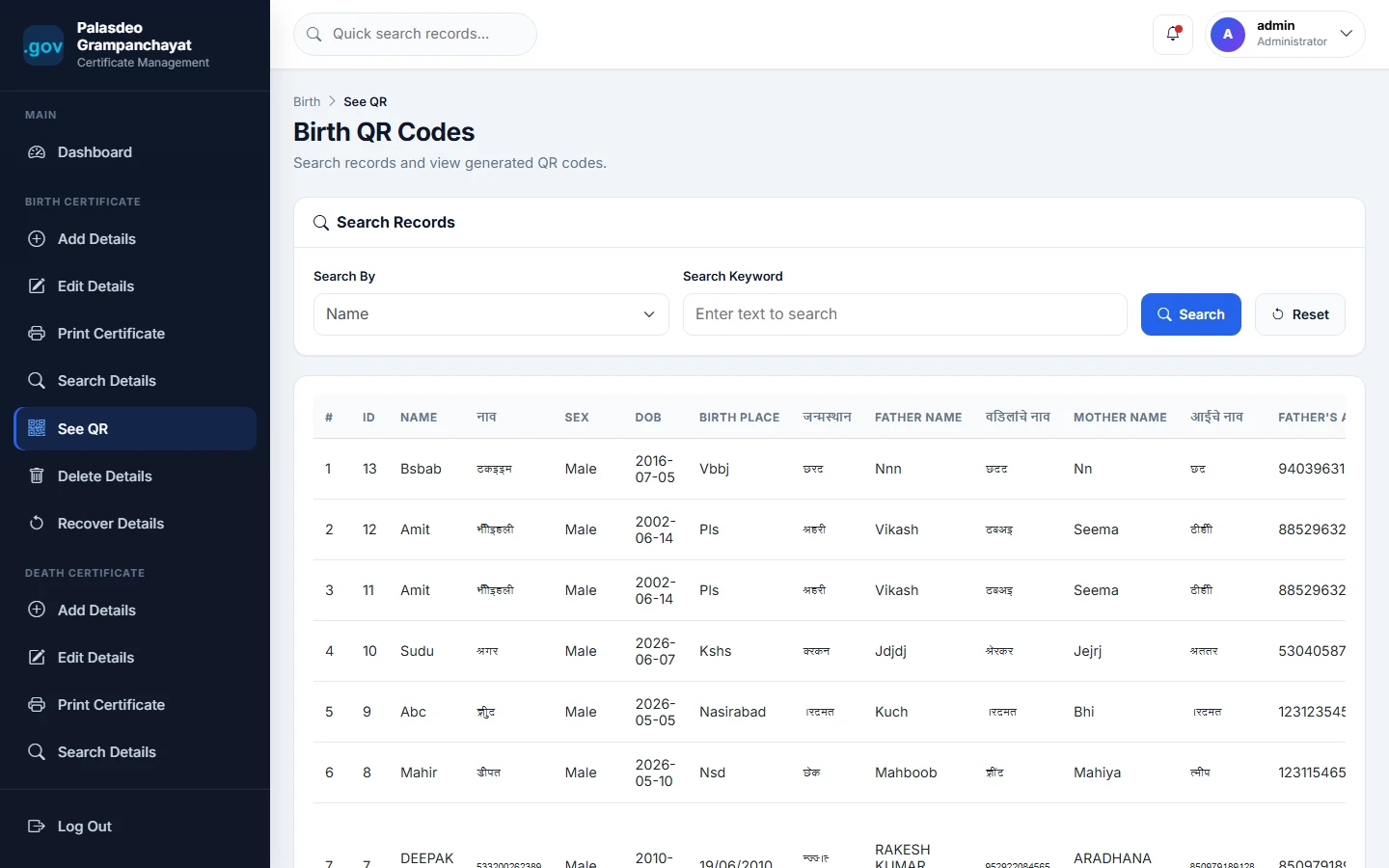
Task: Open Death Certificate Search Details
Action: pos(135,752)
